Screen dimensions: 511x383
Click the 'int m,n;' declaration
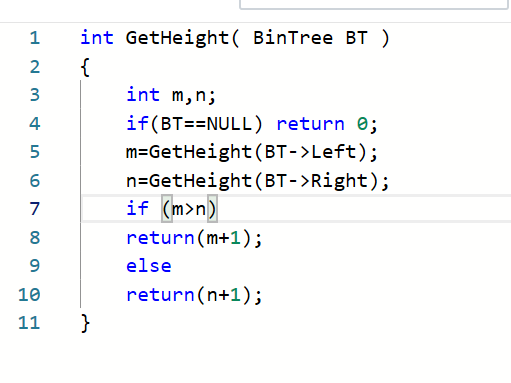171,95
